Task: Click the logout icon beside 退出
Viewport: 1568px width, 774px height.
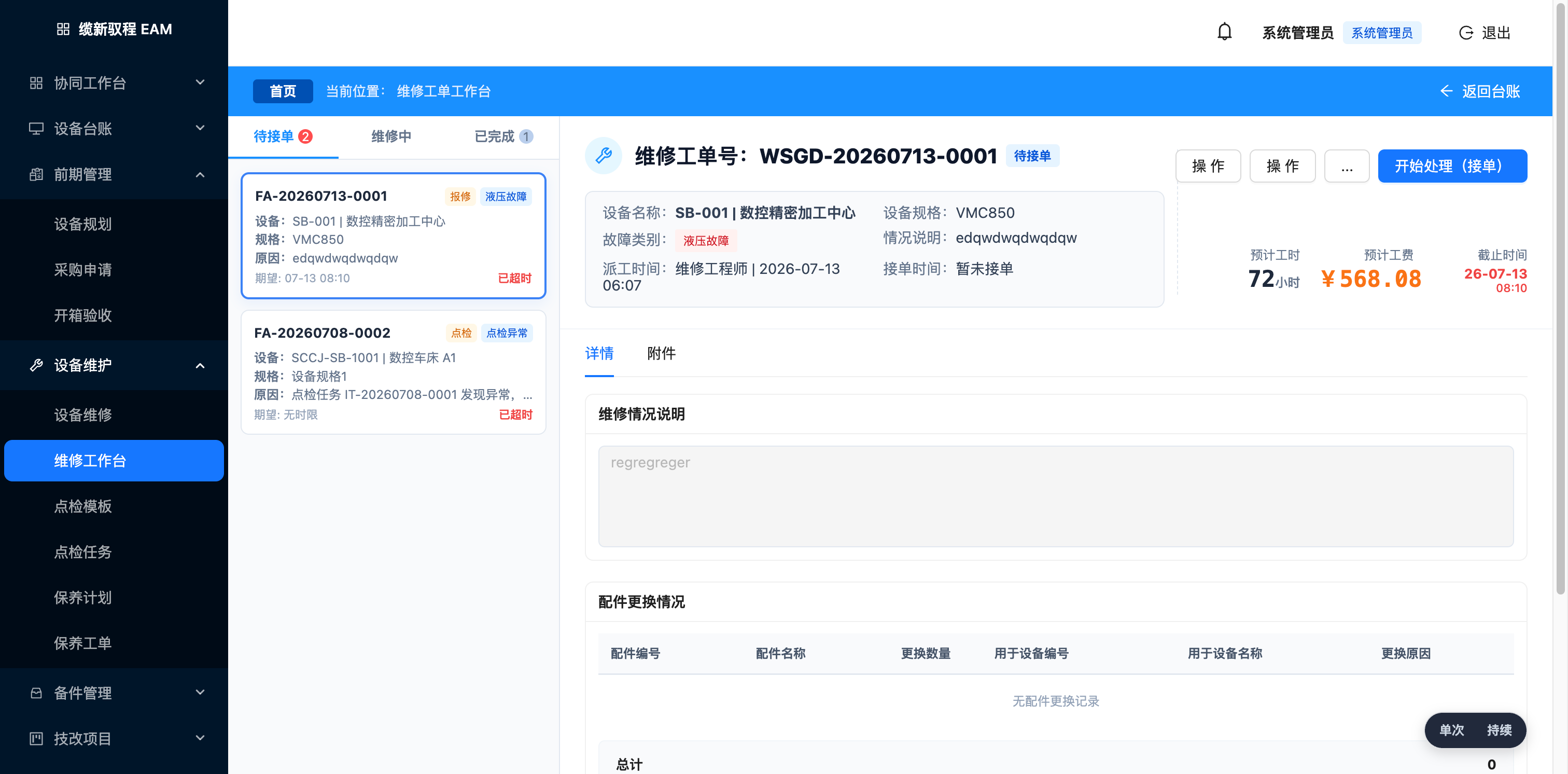Action: click(1466, 33)
